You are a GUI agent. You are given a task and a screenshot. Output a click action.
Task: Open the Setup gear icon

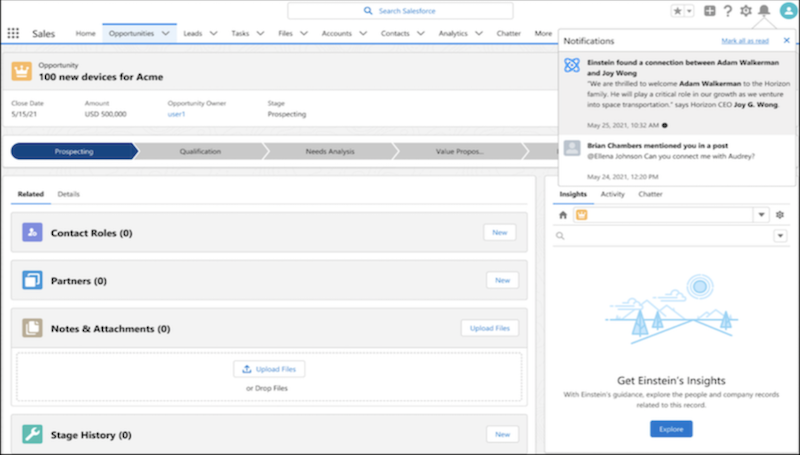coord(746,11)
